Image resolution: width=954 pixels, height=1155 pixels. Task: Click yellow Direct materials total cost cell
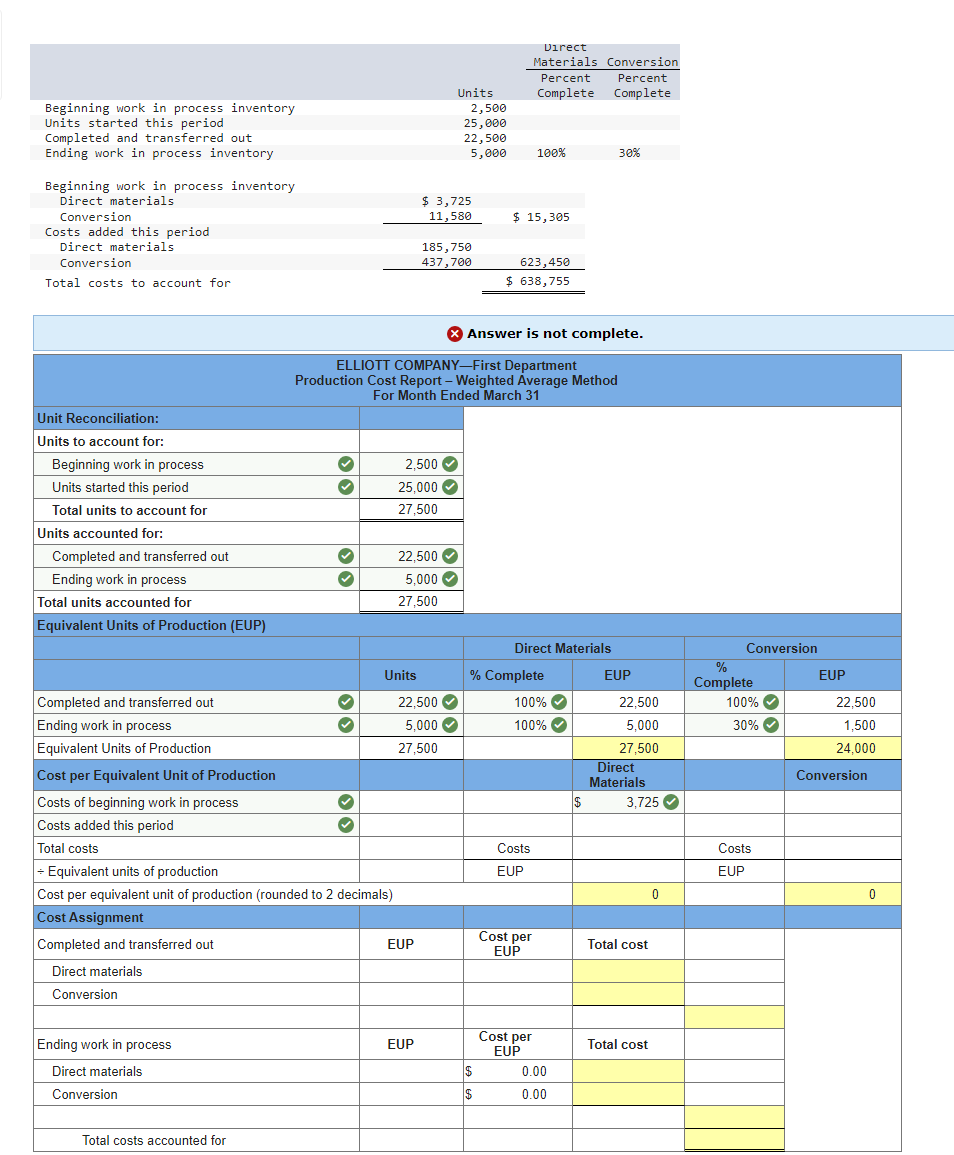(x=628, y=970)
